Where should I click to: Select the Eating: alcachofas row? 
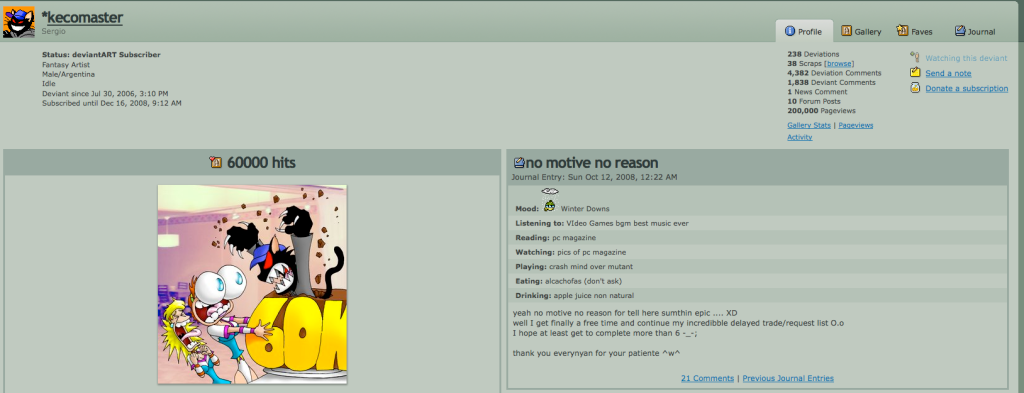(757, 281)
